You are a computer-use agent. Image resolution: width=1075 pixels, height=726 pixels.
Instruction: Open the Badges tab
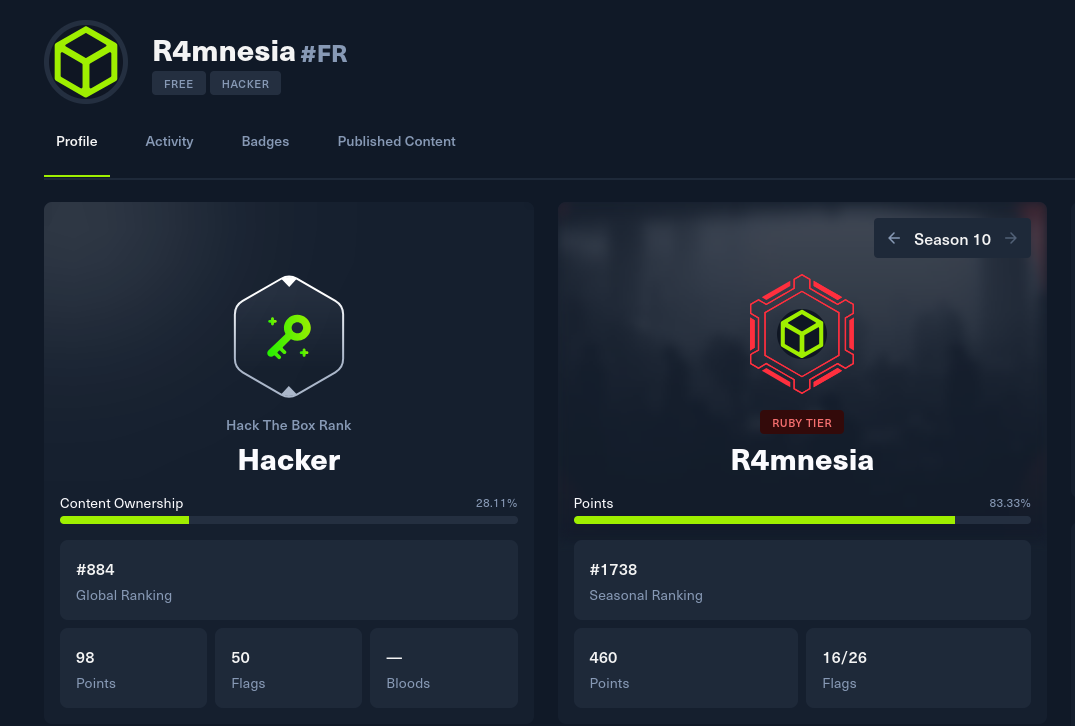click(265, 142)
